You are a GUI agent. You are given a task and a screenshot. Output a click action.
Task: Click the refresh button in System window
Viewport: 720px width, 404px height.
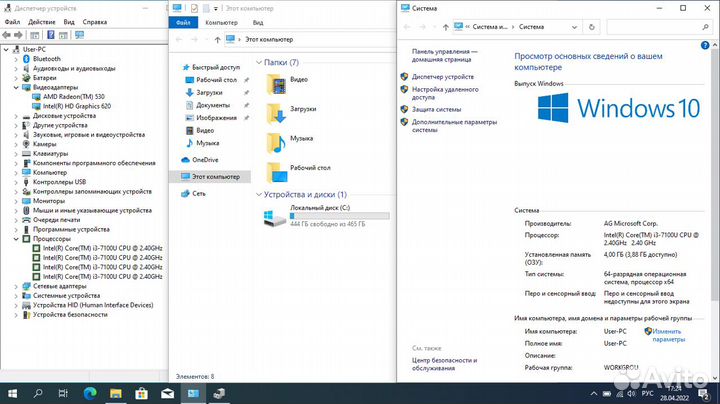pyautogui.click(x=591, y=27)
